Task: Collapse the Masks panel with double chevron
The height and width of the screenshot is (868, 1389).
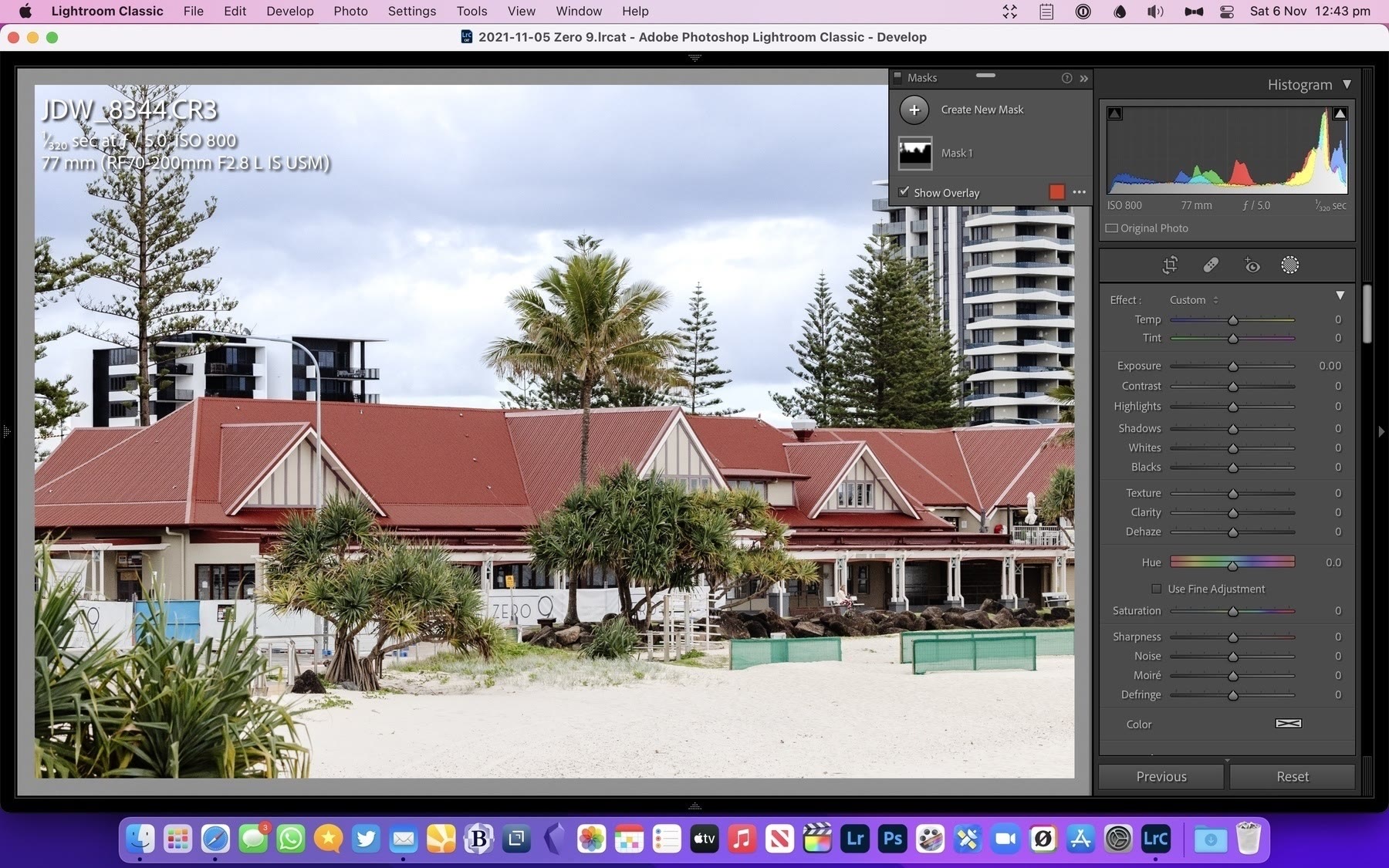Action: pyautogui.click(x=1083, y=78)
